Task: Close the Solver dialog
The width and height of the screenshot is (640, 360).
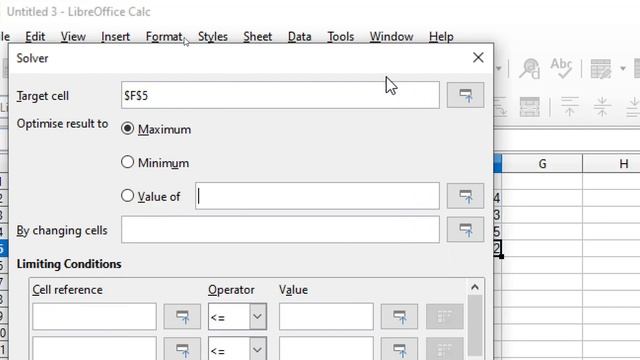Action: point(478,58)
